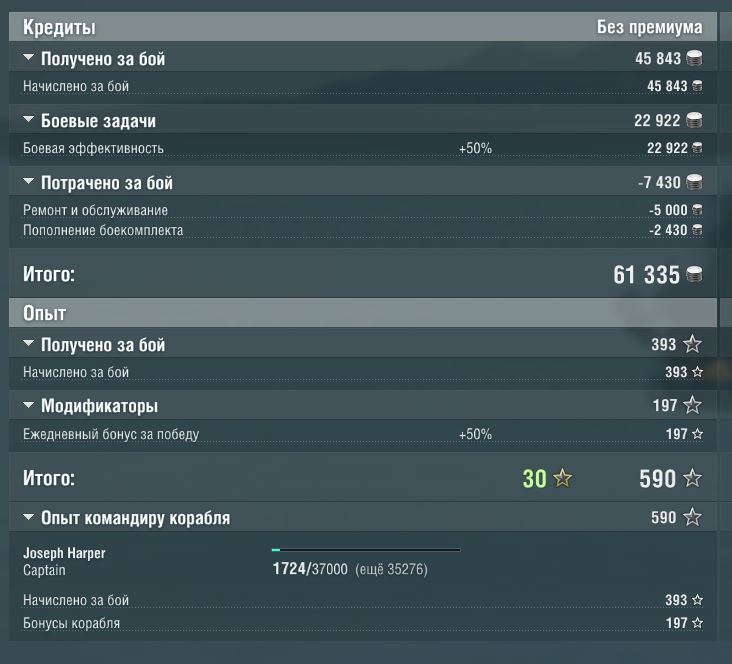Click the coin icon next to -7 430
The width and height of the screenshot is (732, 664).
[694, 182]
